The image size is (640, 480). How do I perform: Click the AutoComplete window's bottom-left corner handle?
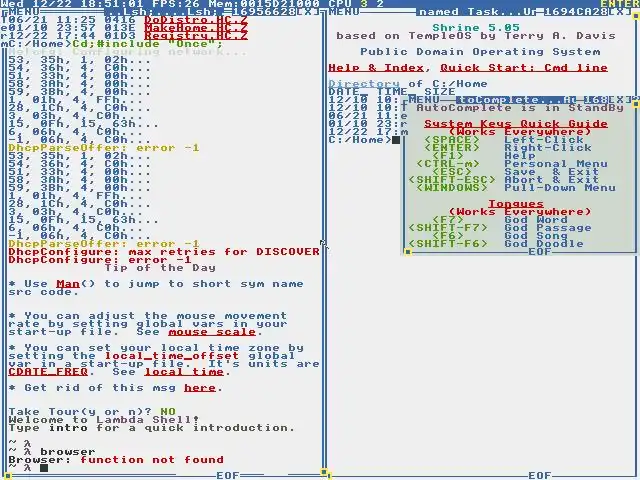[x=408, y=252]
